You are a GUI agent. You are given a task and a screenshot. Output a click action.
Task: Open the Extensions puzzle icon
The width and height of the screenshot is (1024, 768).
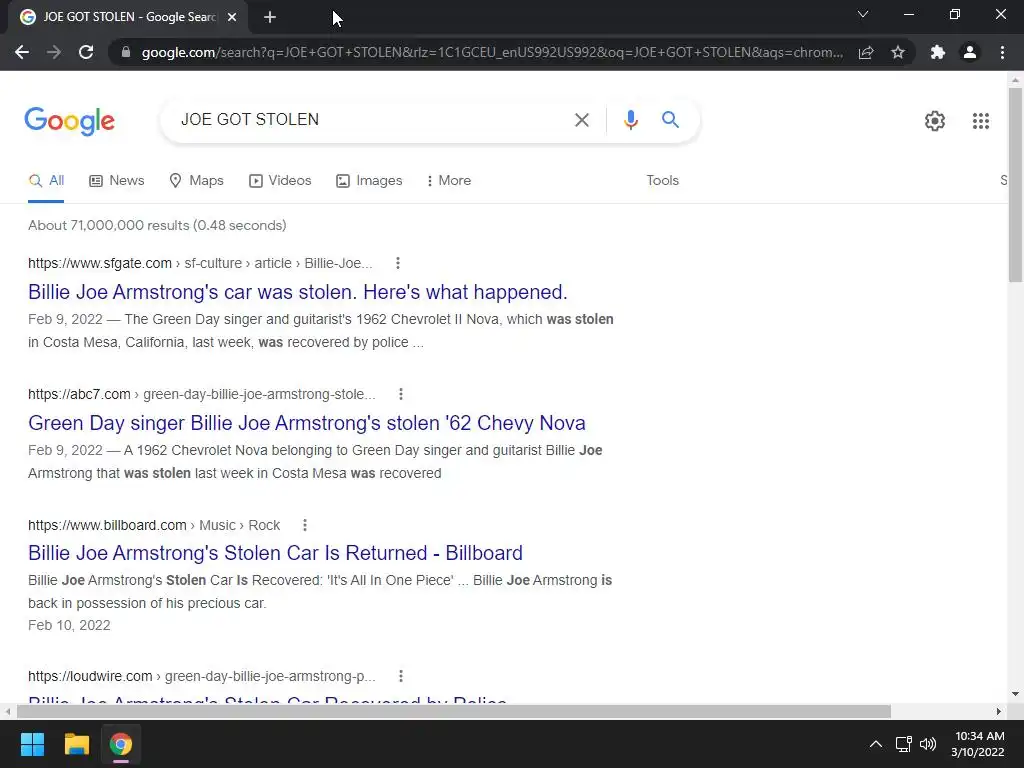click(938, 52)
